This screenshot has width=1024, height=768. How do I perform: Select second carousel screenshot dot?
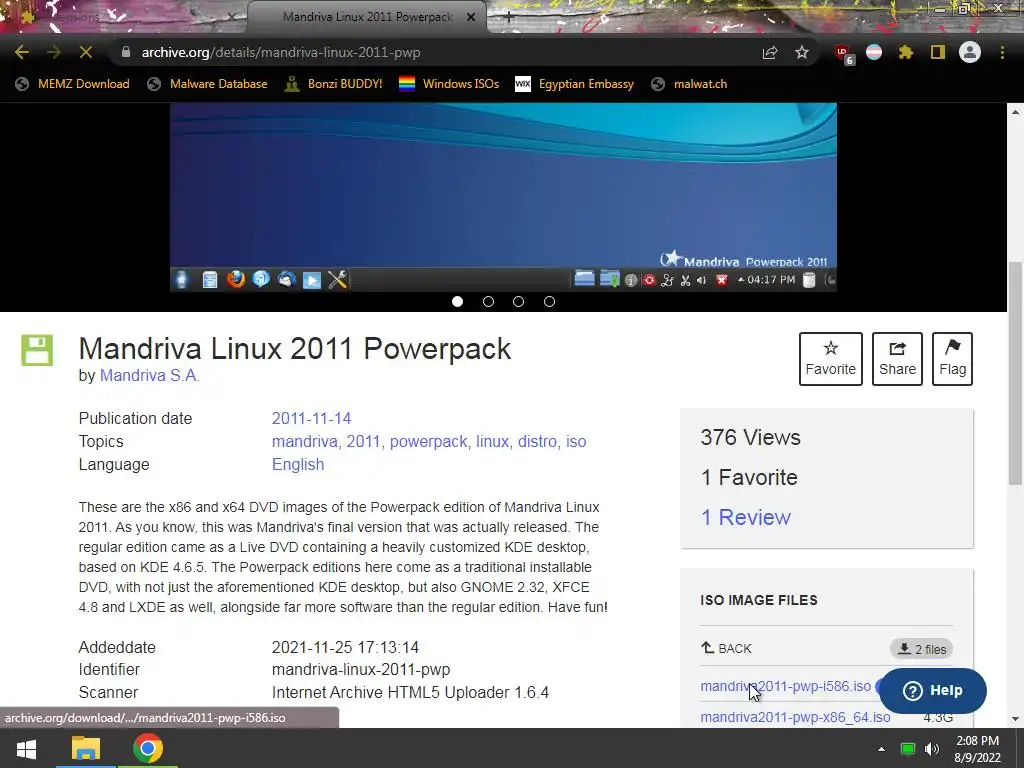pyautogui.click(x=488, y=302)
